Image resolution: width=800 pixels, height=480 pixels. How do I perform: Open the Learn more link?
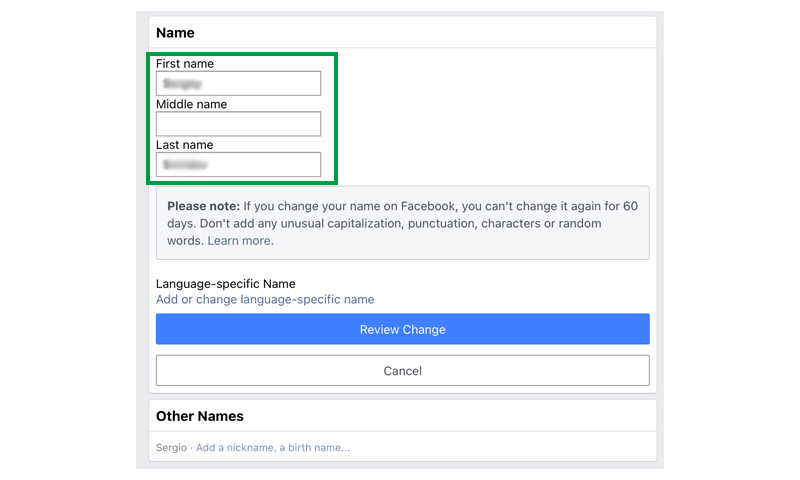(239, 241)
